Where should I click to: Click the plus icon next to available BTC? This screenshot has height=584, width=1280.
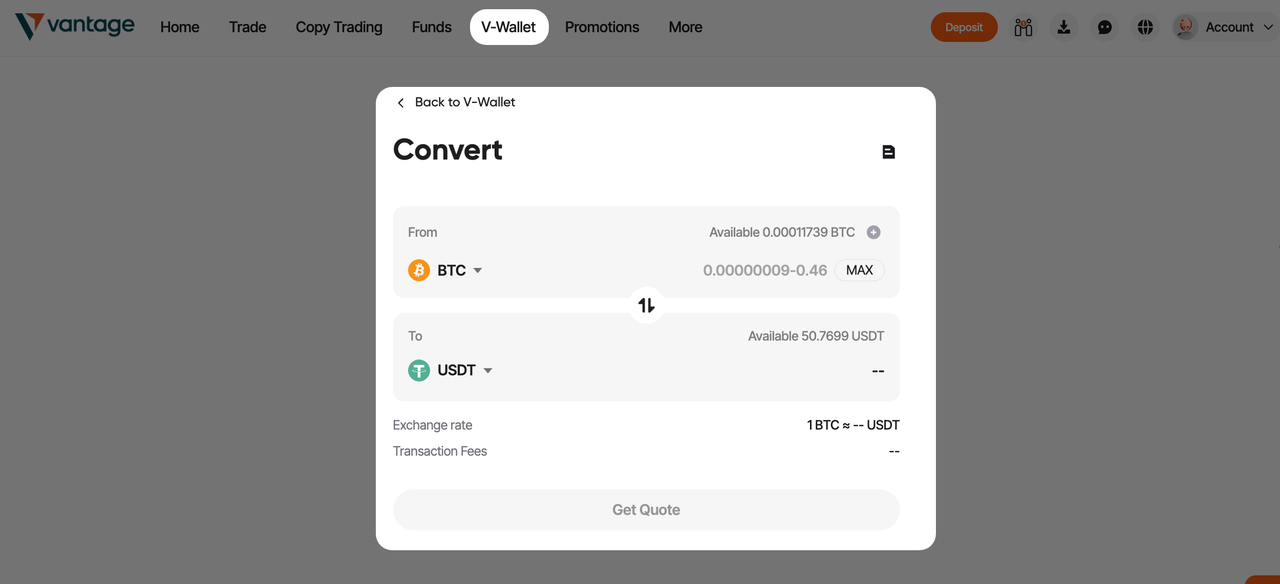(873, 232)
